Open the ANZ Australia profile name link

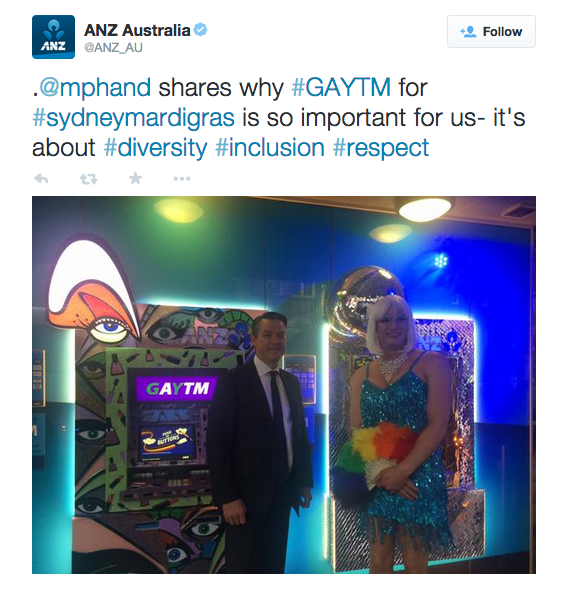(x=137, y=30)
